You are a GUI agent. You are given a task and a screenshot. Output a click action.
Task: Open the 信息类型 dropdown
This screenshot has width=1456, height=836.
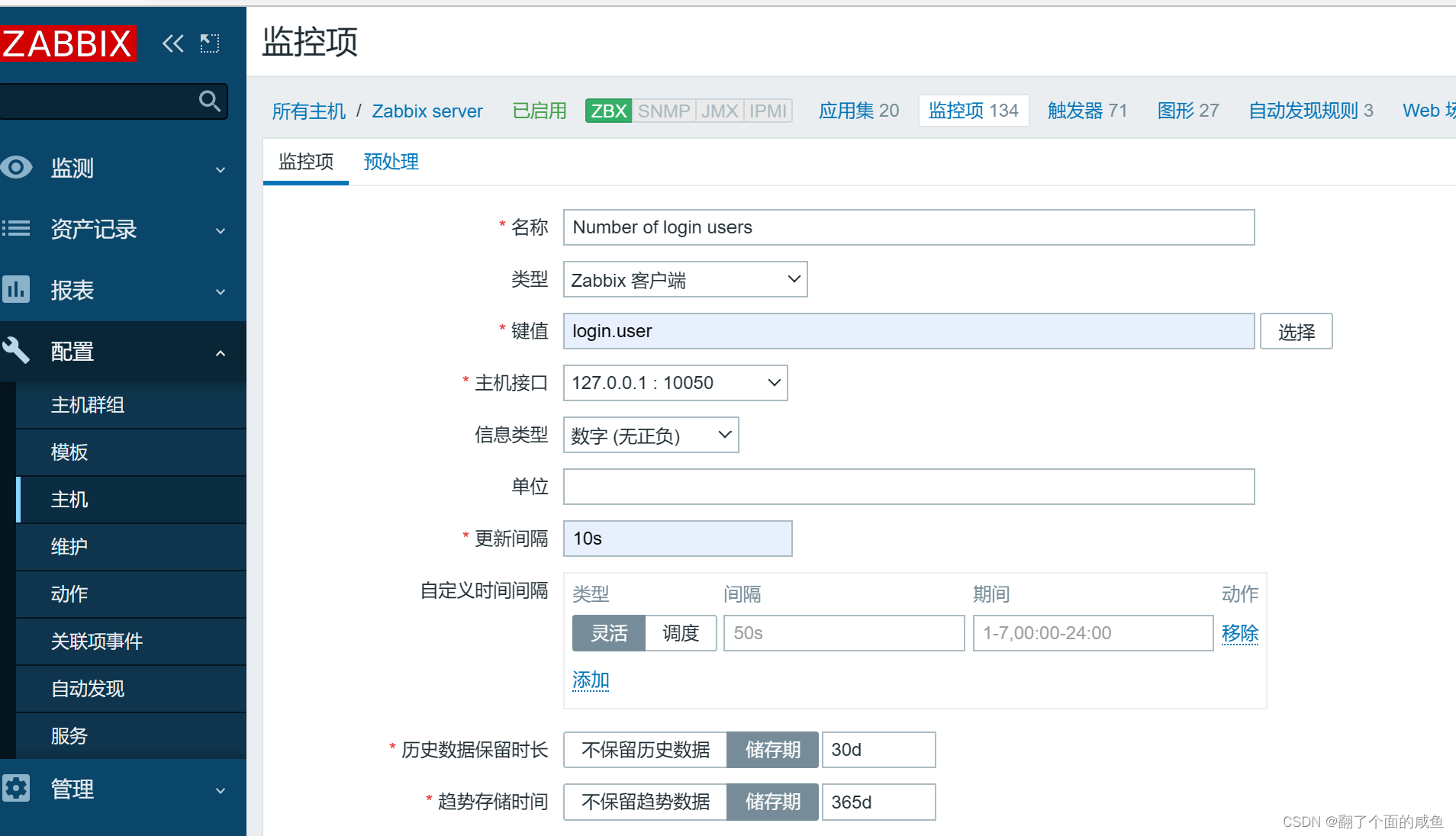tap(651, 435)
